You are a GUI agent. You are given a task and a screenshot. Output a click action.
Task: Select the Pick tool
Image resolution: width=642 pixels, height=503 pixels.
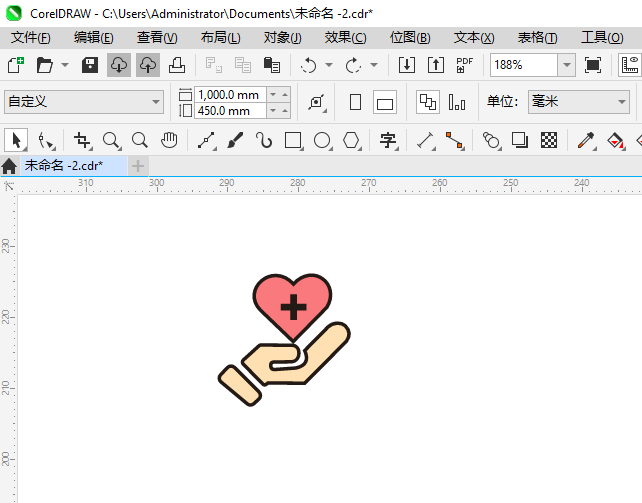click(x=16, y=140)
